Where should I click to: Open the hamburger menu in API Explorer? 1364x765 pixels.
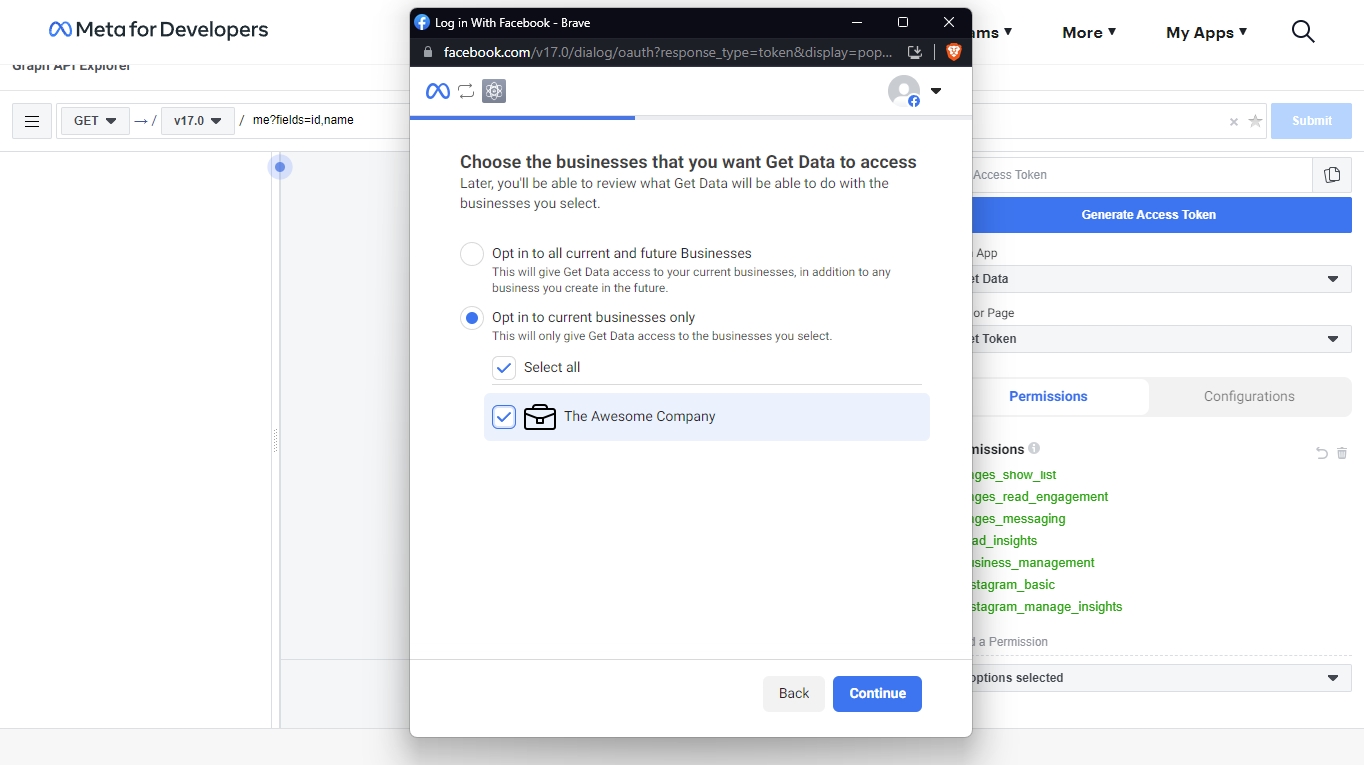(x=32, y=121)
